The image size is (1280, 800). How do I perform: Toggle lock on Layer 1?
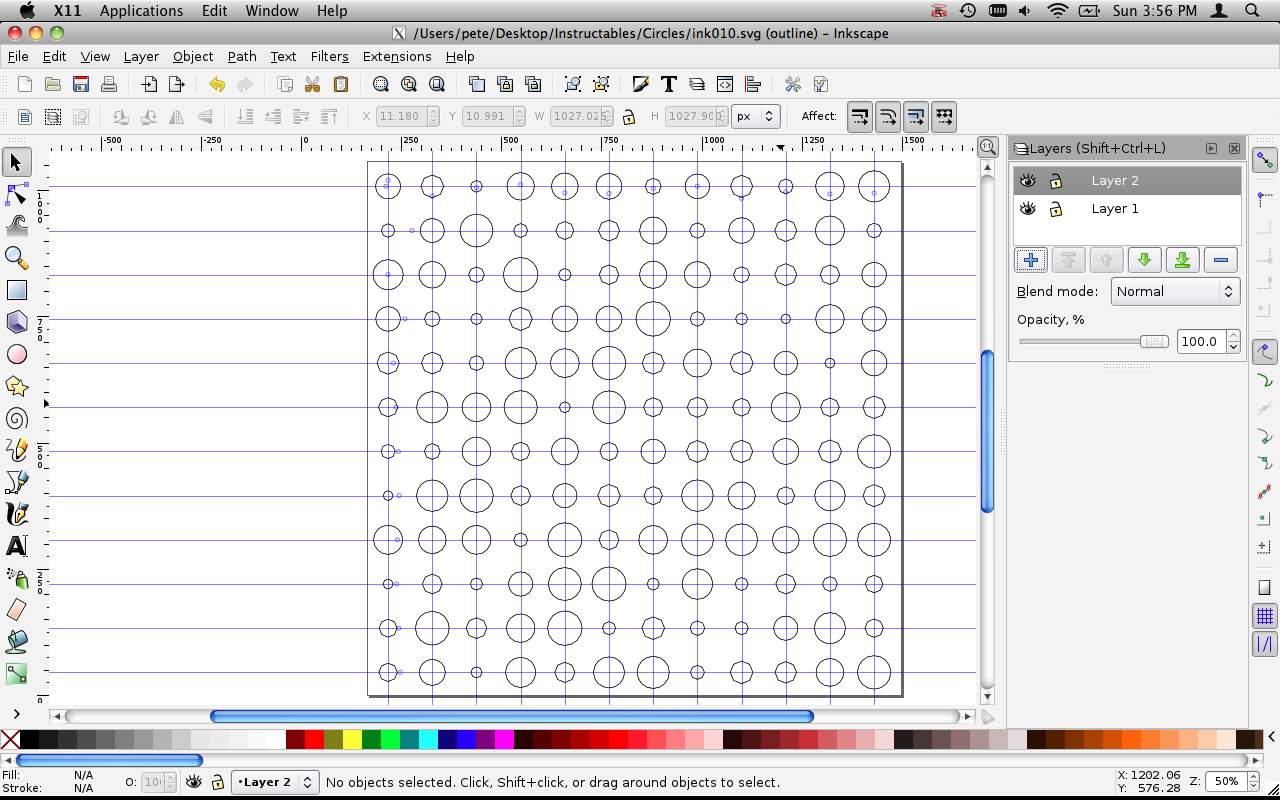tap(1055, 209)
